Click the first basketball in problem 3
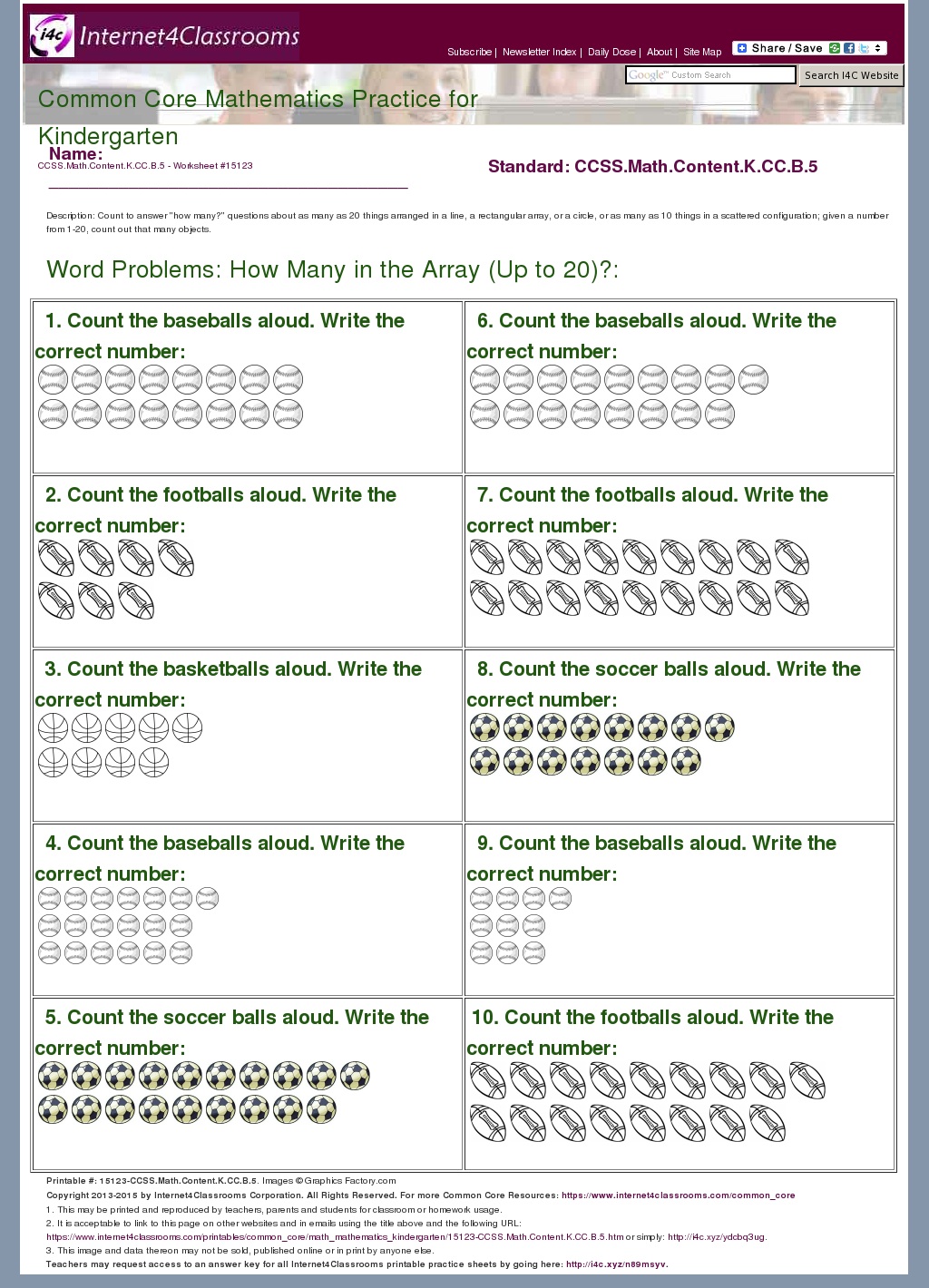 tap(53, 727)
